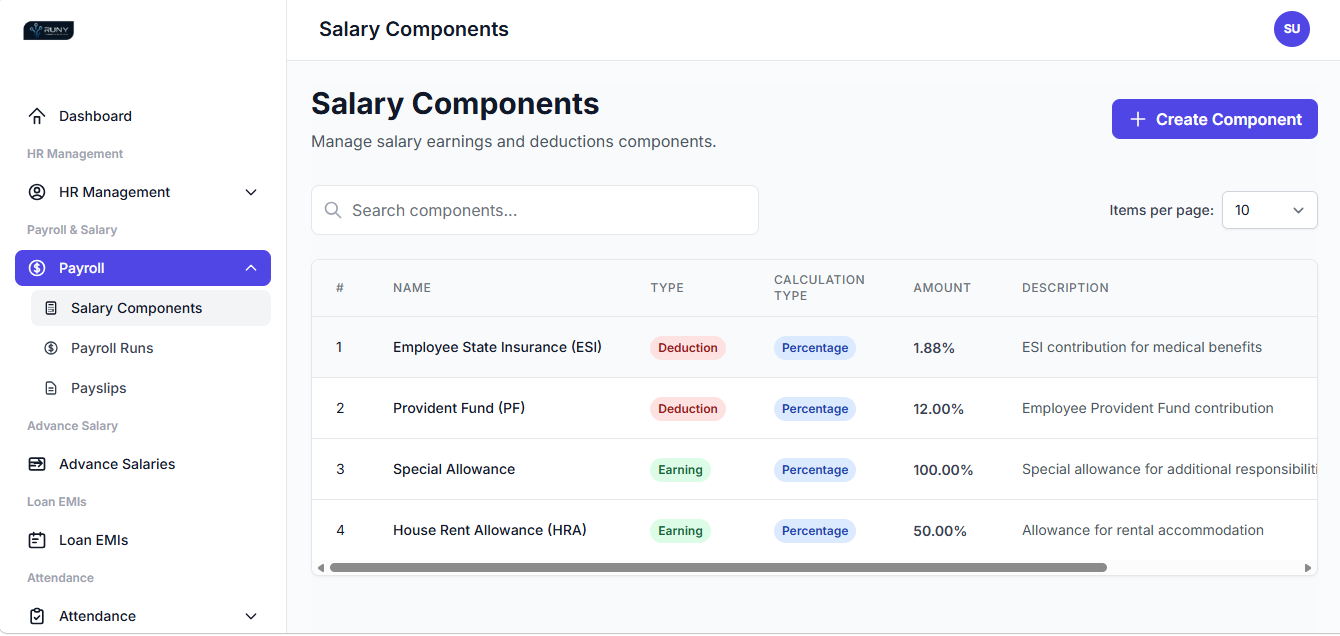Click the HR Management person icon
This screenshot has height=636, width=1340.
coord(37,192)
